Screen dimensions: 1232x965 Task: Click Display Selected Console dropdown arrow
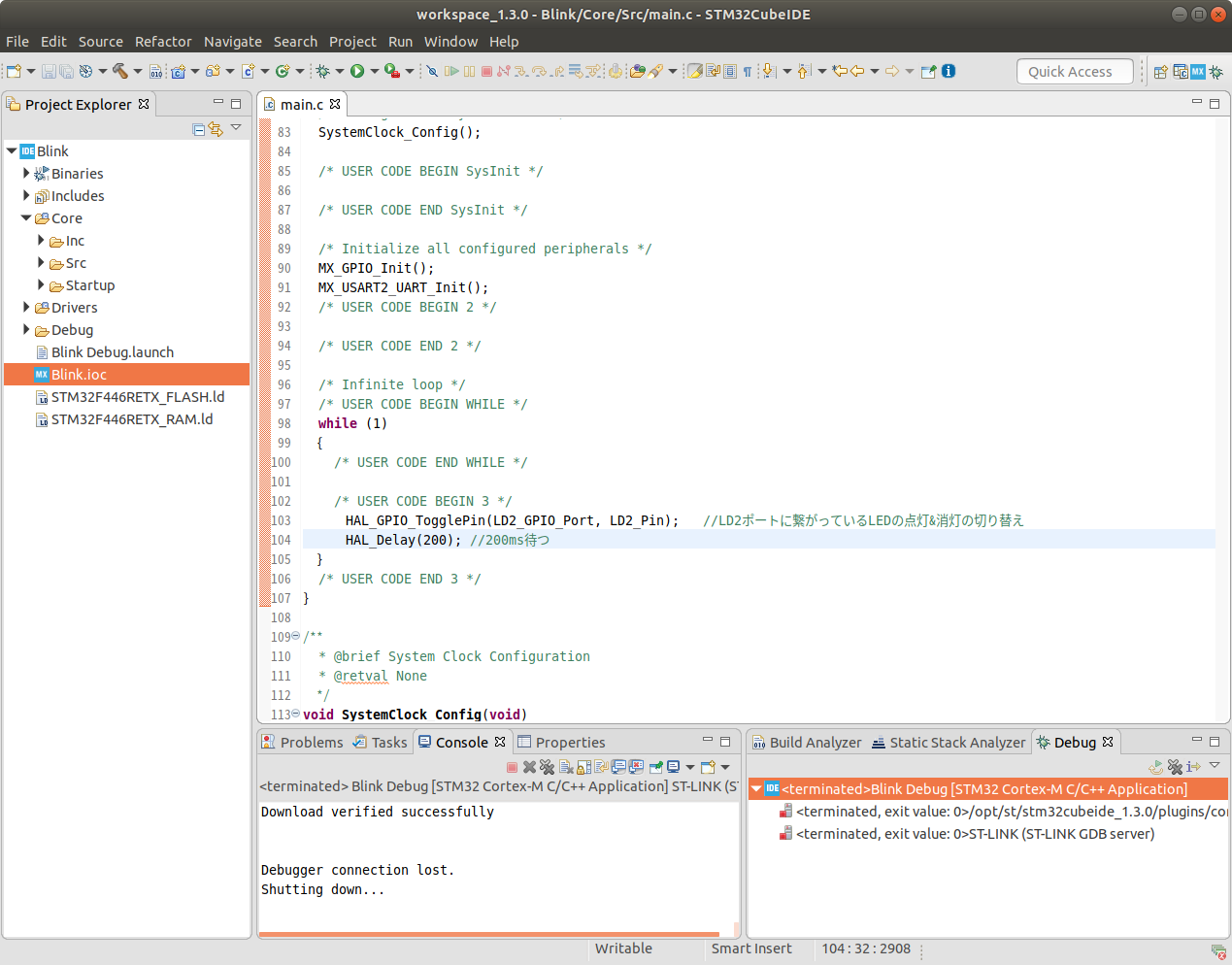point(689,767)
